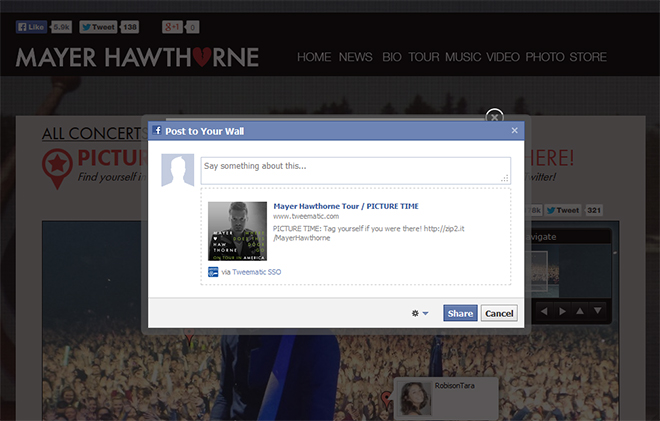Click www.tweematic.com text in preview
660x421 pixels.
pyautogui.click(x=306, y=216)
